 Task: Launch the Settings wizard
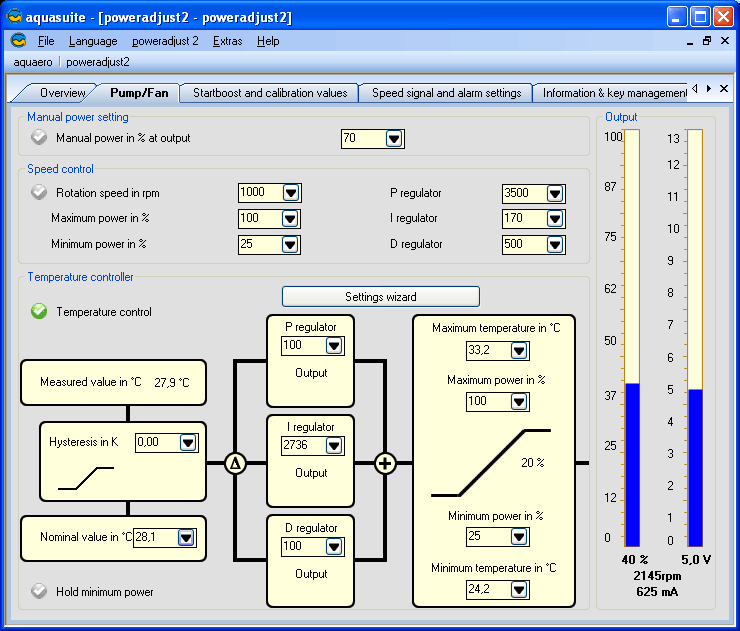[x=380, y=297]
